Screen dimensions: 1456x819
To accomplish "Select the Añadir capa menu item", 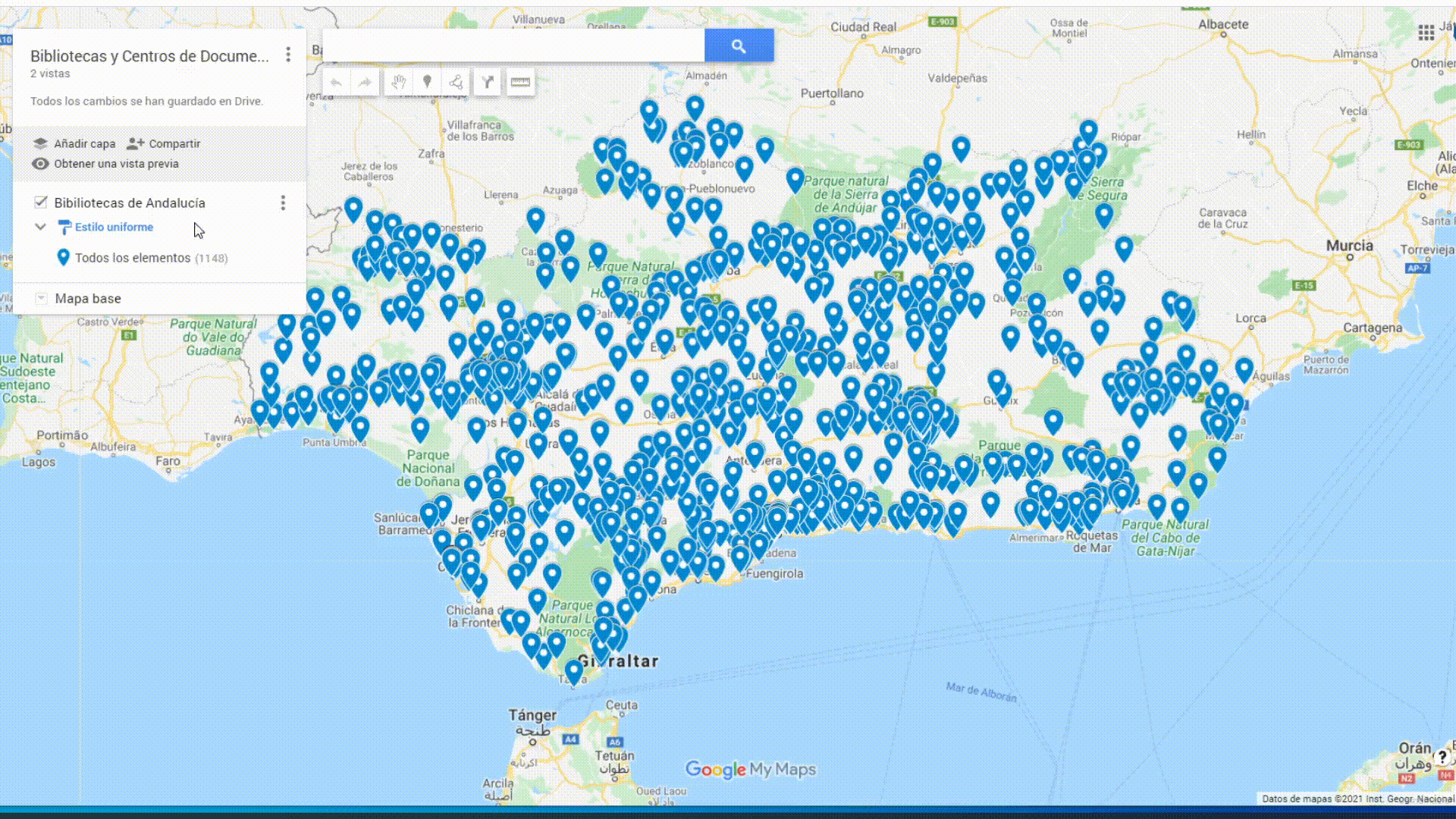I will tap(84, 143).
